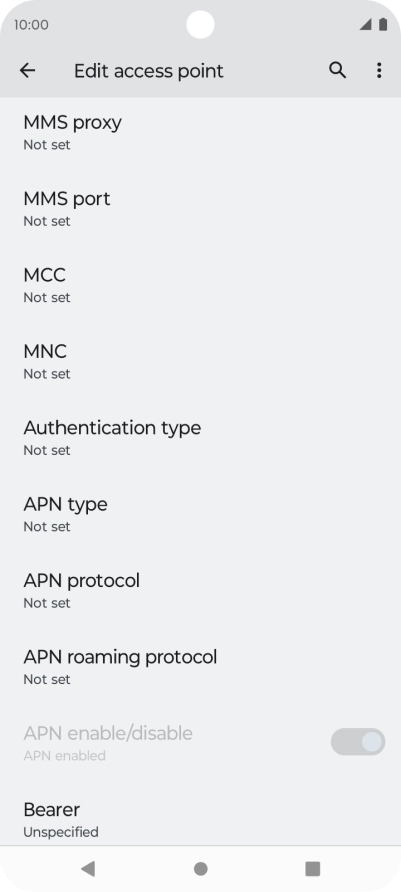The image size is (401, 892).
Task: Tap the clock showing 10:00
Action: [31, 25]
